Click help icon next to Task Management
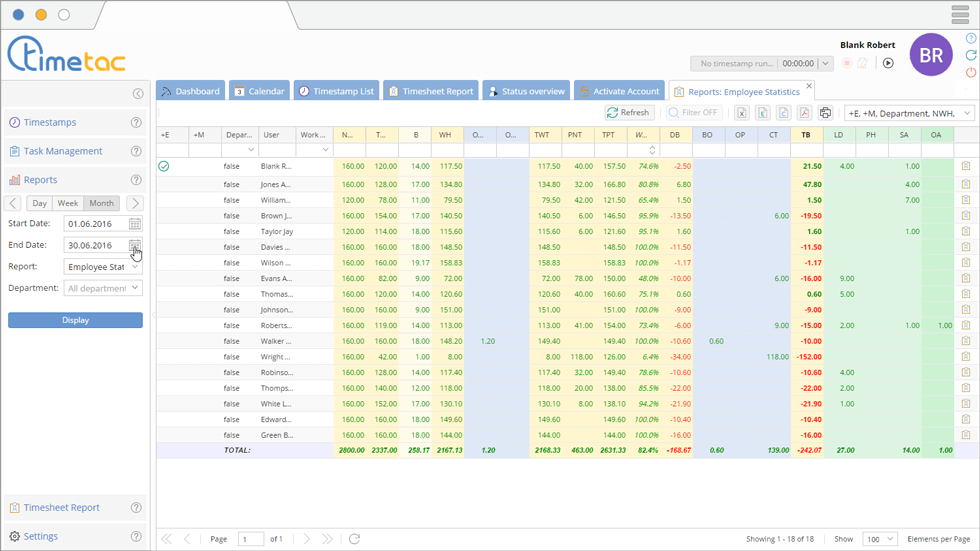The width and height of the screenshot is (980, 551). click(136, 151)
